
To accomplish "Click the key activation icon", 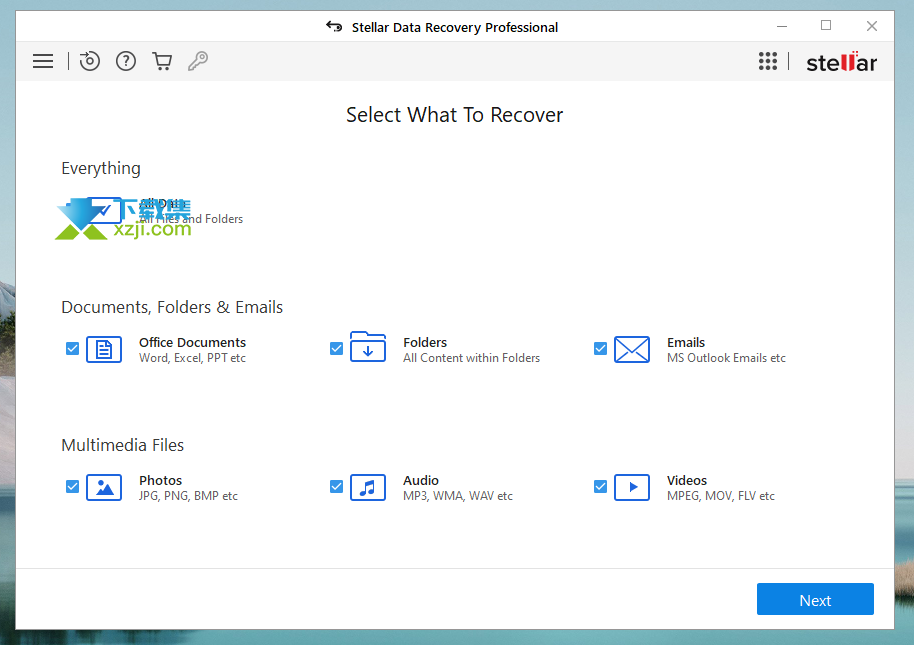I will [198, 61].
